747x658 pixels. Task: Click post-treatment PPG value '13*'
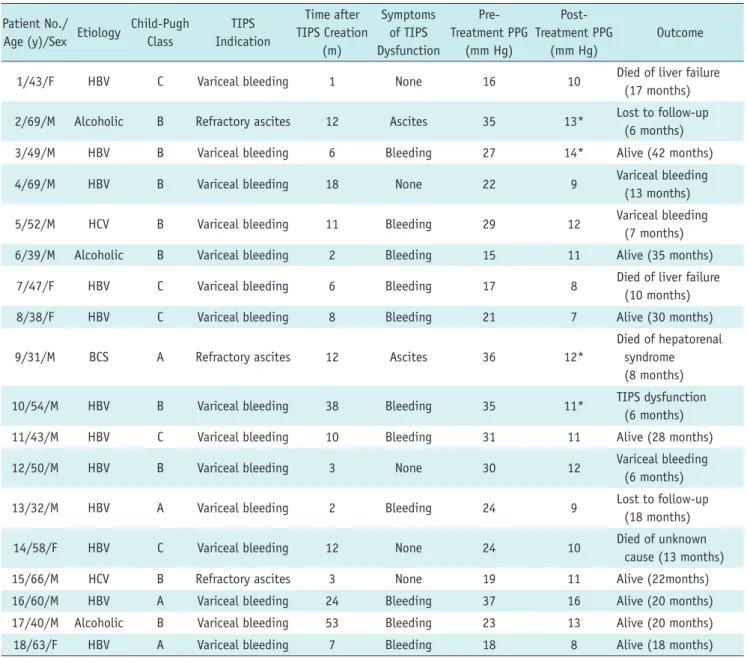(x=574, y=121)
